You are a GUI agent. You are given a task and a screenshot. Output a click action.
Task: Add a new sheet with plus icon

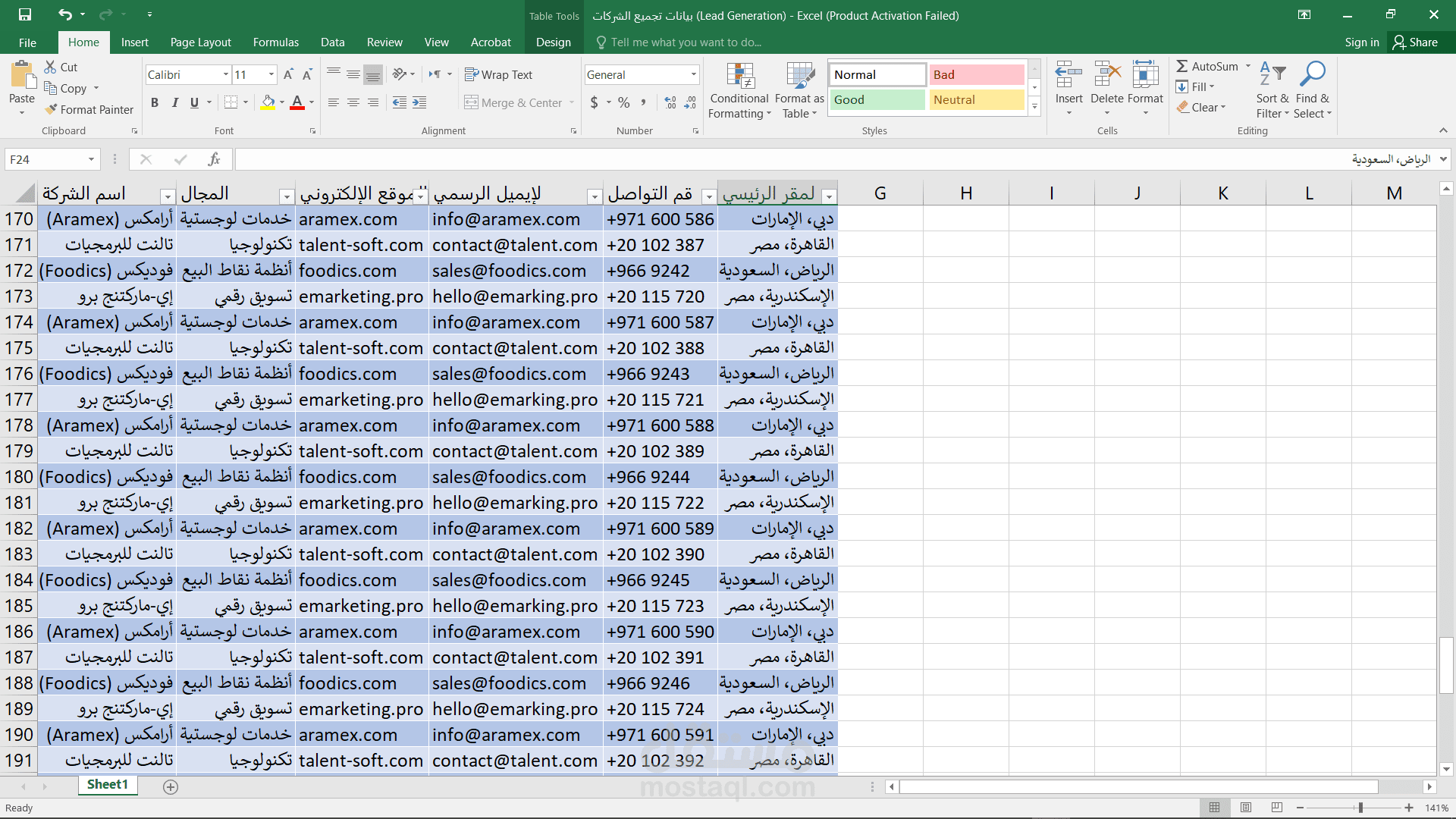(x=171, y=787)
